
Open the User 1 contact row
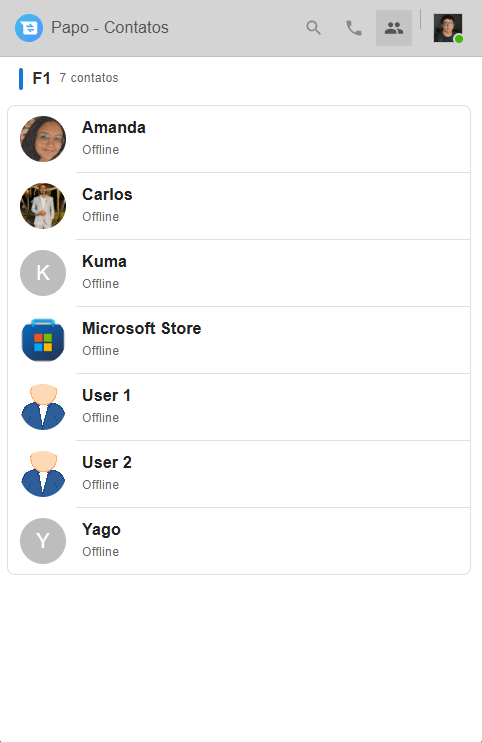[239, 407]
